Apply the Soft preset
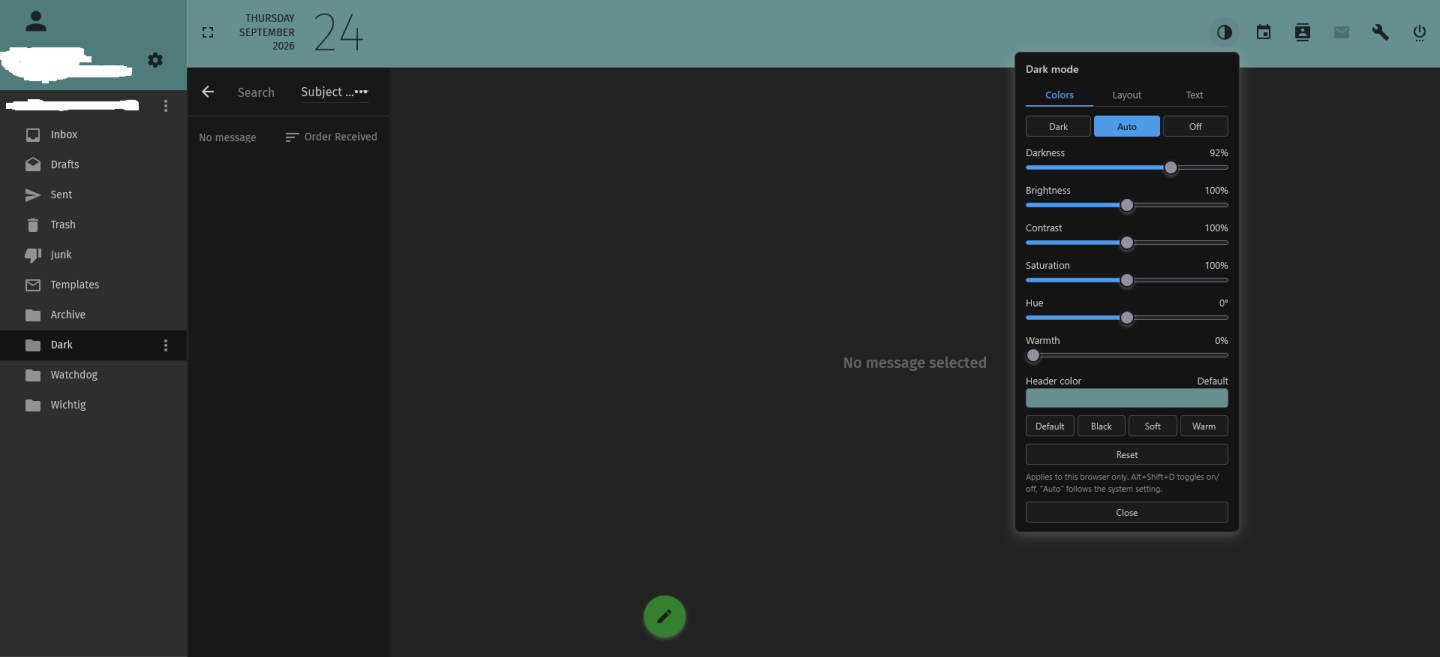Screen dimensions: 1440x657 (1153, 426)
